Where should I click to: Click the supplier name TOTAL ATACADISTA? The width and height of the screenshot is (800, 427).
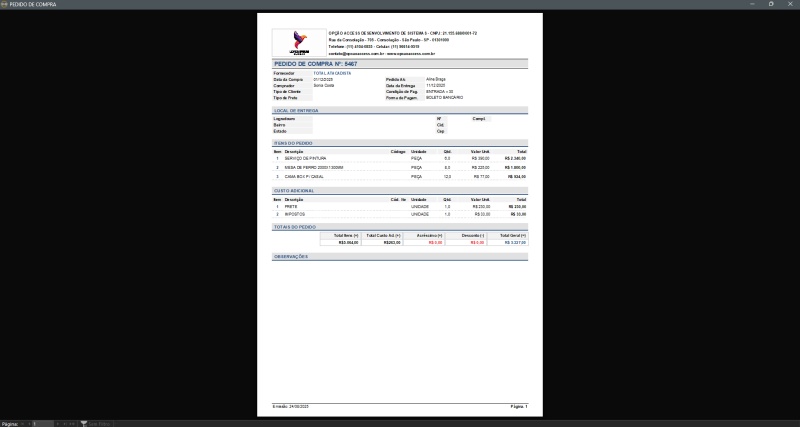329,73
